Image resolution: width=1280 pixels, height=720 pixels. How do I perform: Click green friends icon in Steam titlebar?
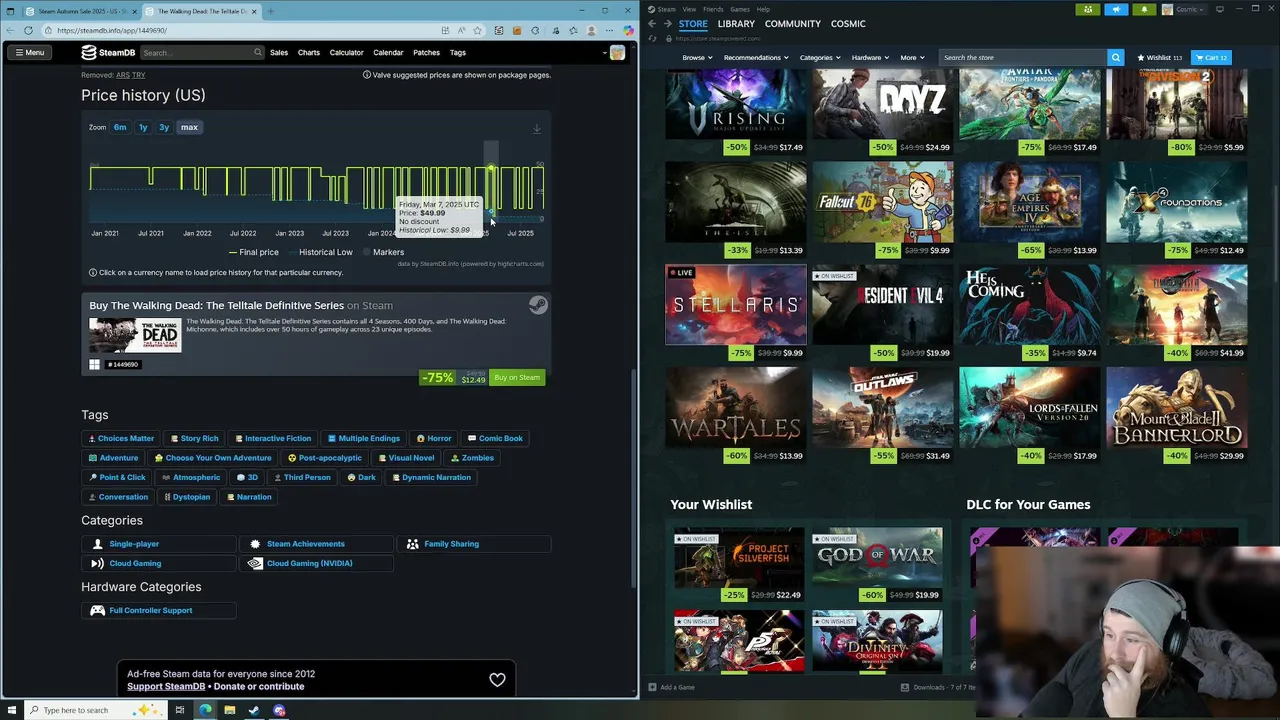pyautogui.click(x=1088, y=9)
